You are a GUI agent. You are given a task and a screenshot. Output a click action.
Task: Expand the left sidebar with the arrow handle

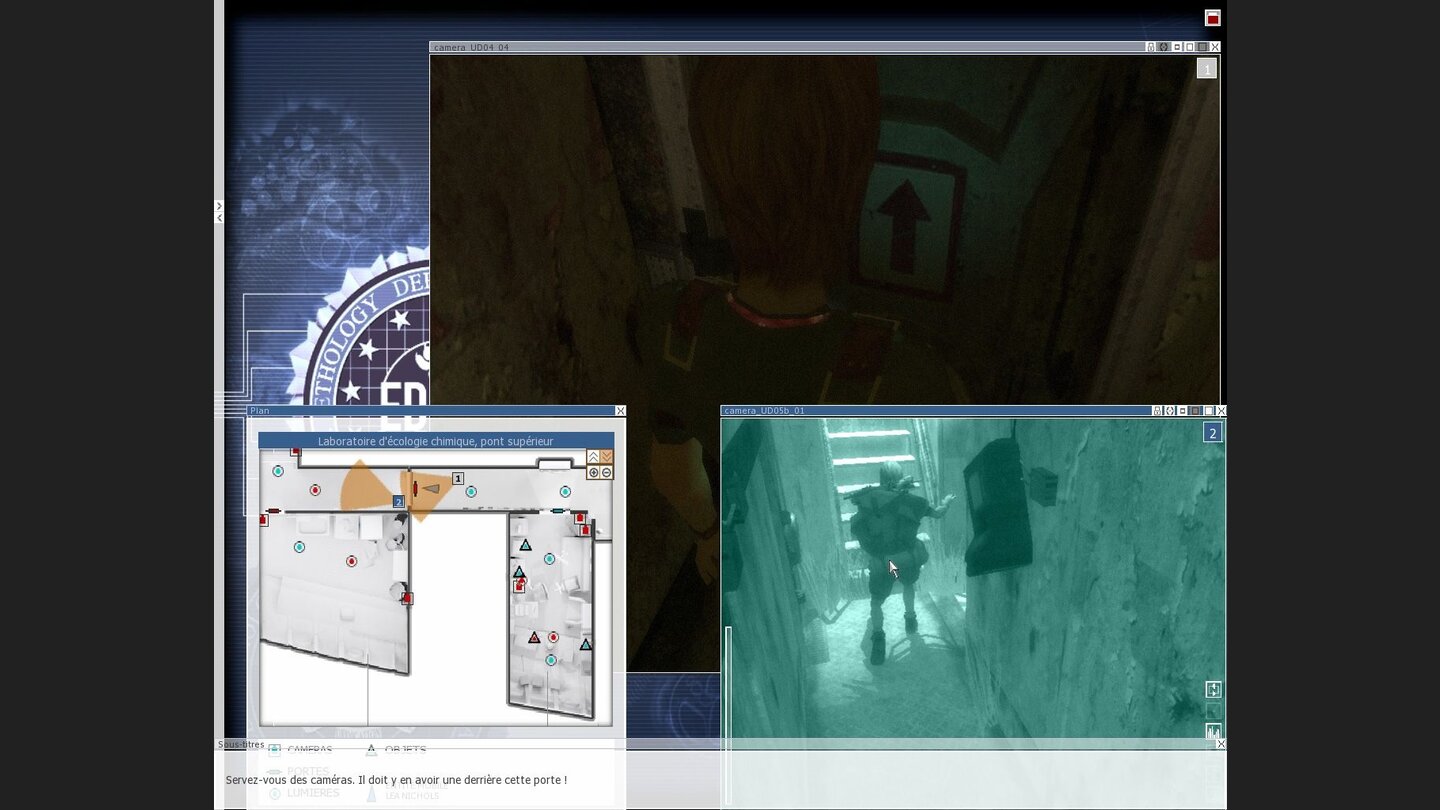point(219,206)
